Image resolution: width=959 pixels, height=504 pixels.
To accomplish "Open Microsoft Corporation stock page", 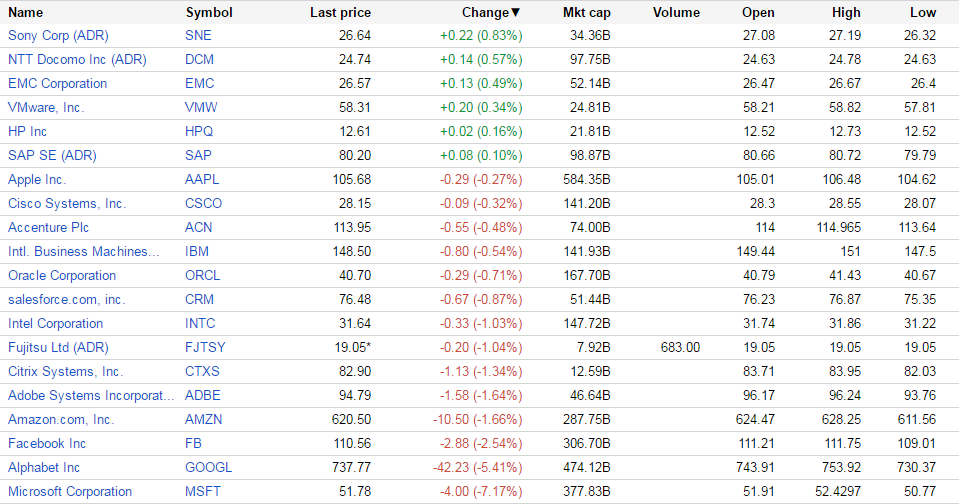I will (70, 491).
